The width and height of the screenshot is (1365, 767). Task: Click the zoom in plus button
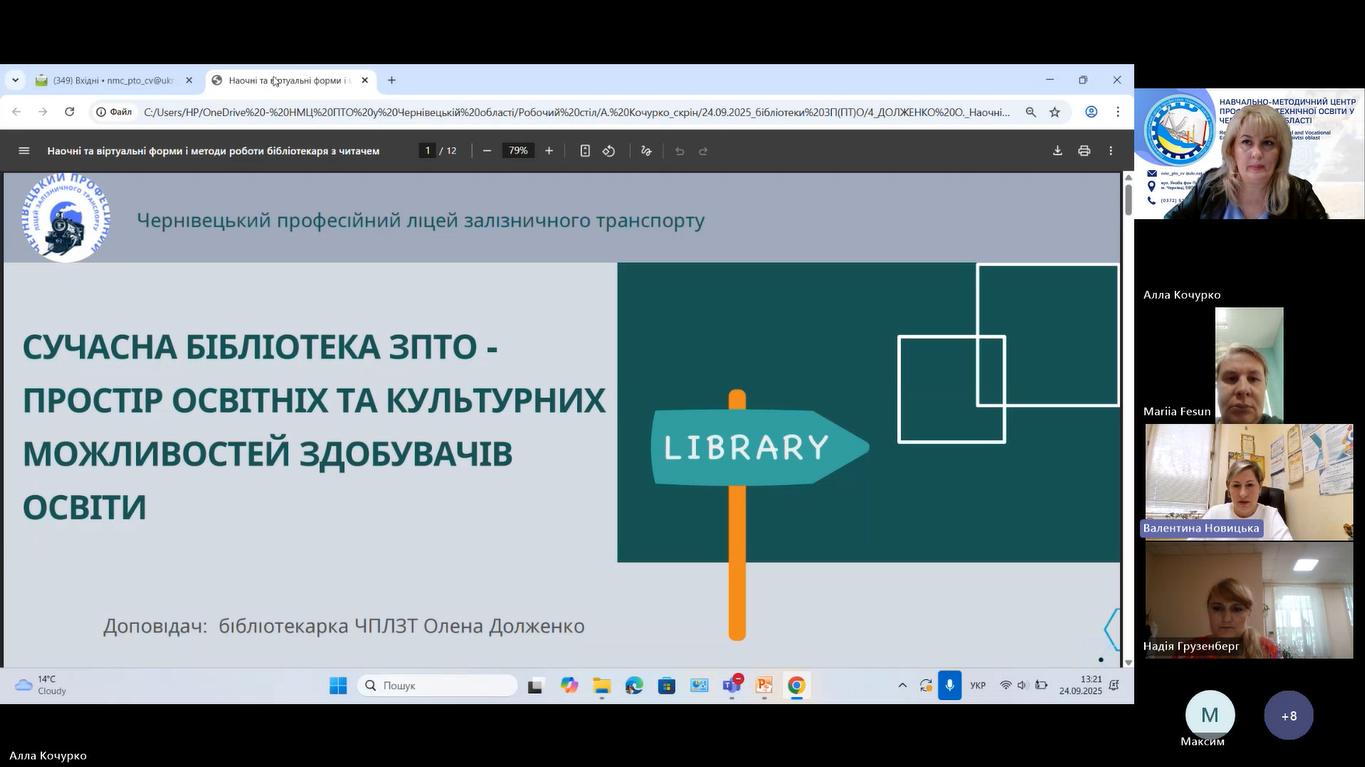pyautogui.click(x=549, y=151)
